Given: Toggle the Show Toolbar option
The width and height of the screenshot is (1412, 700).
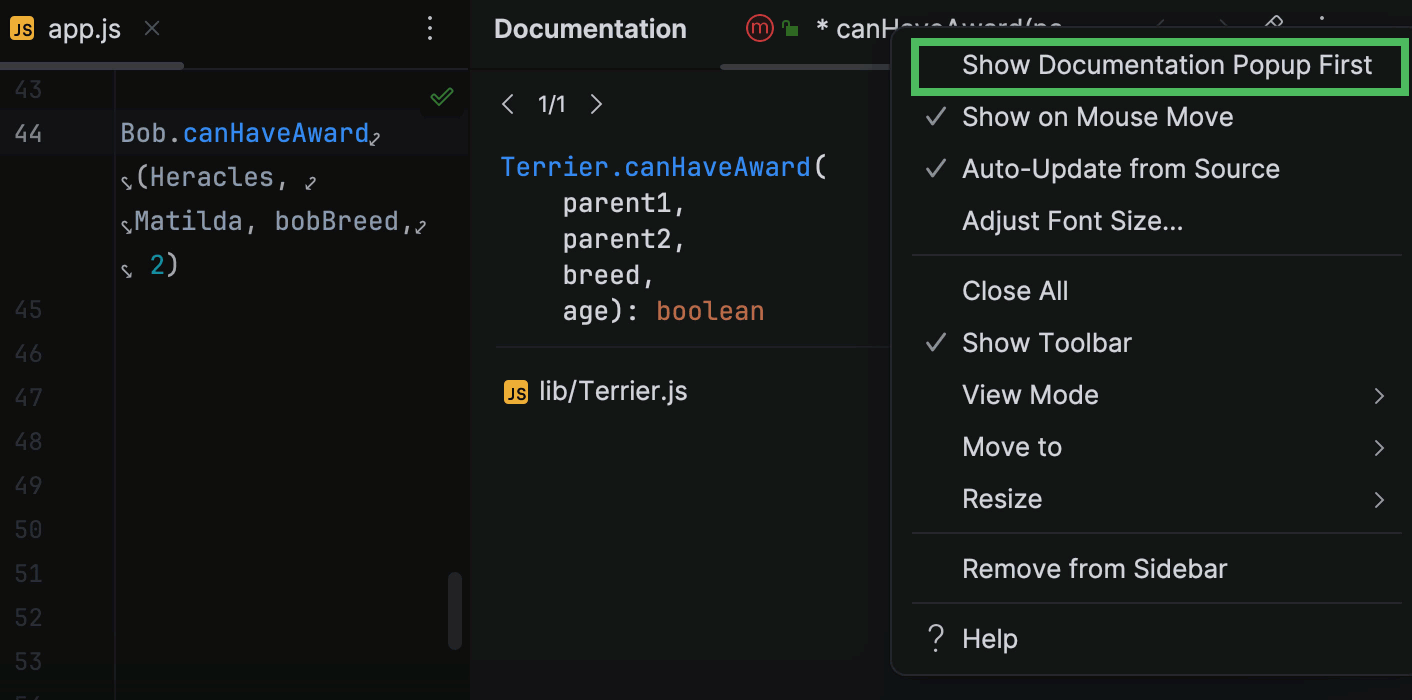Looking at the screenshot, I should click(x=1046, y=343).
